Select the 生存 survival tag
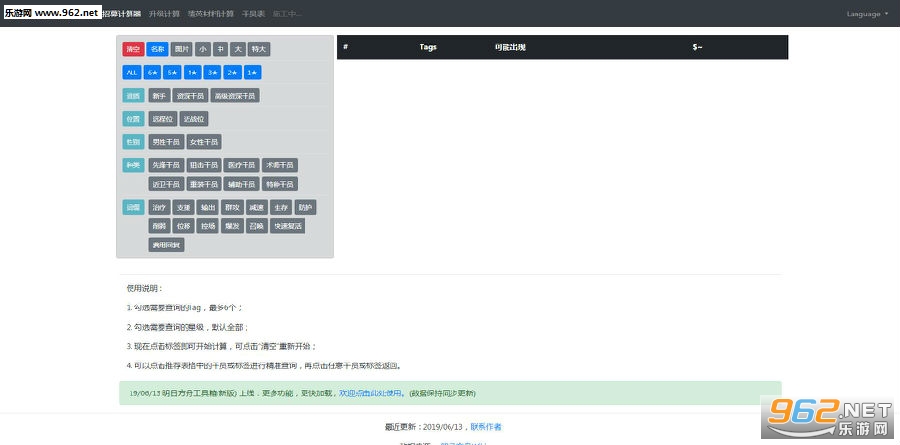900x445 pixels. pyautogui.click(x=281, y=207)
